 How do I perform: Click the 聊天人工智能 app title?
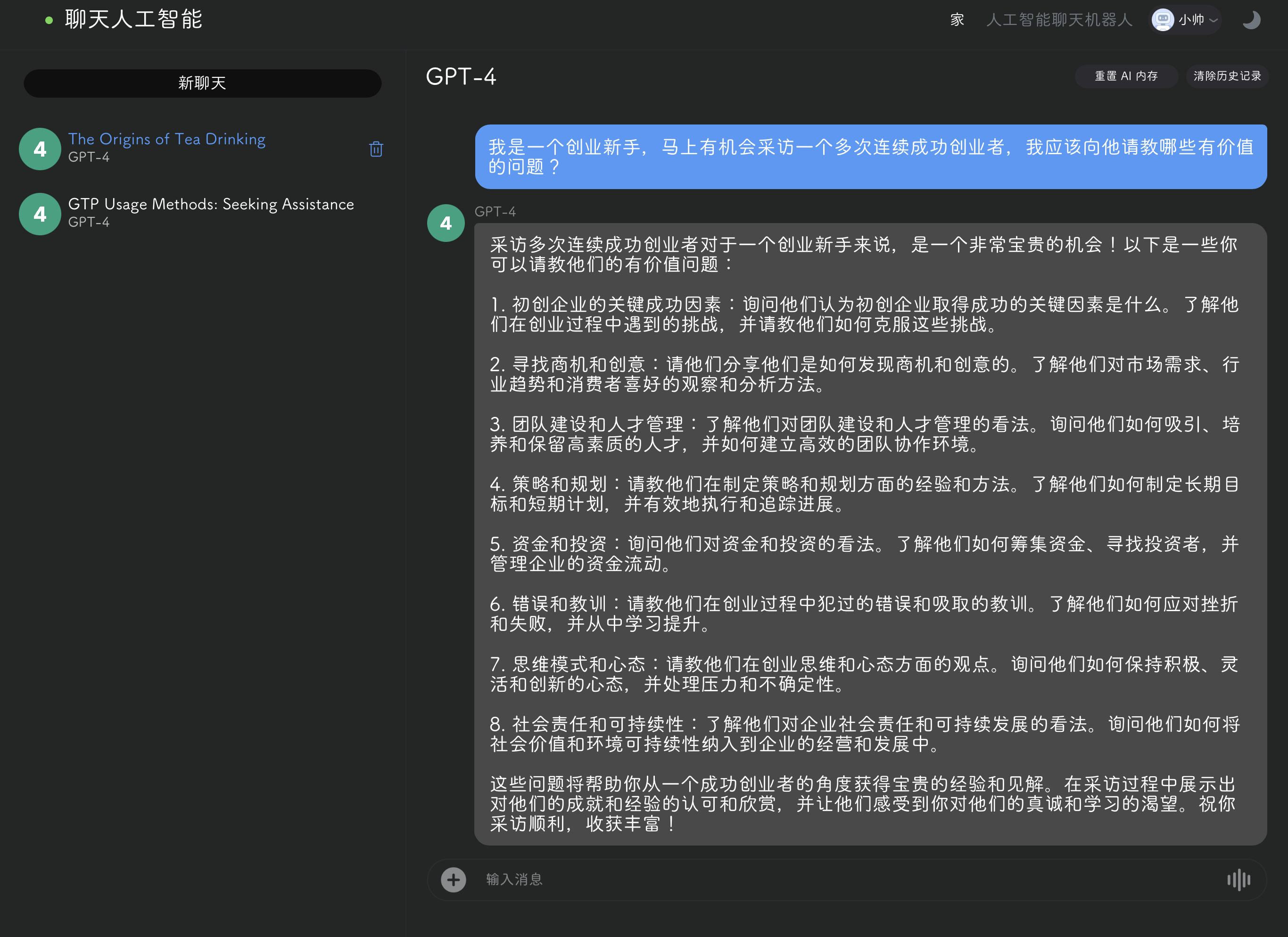click(133, 20)
